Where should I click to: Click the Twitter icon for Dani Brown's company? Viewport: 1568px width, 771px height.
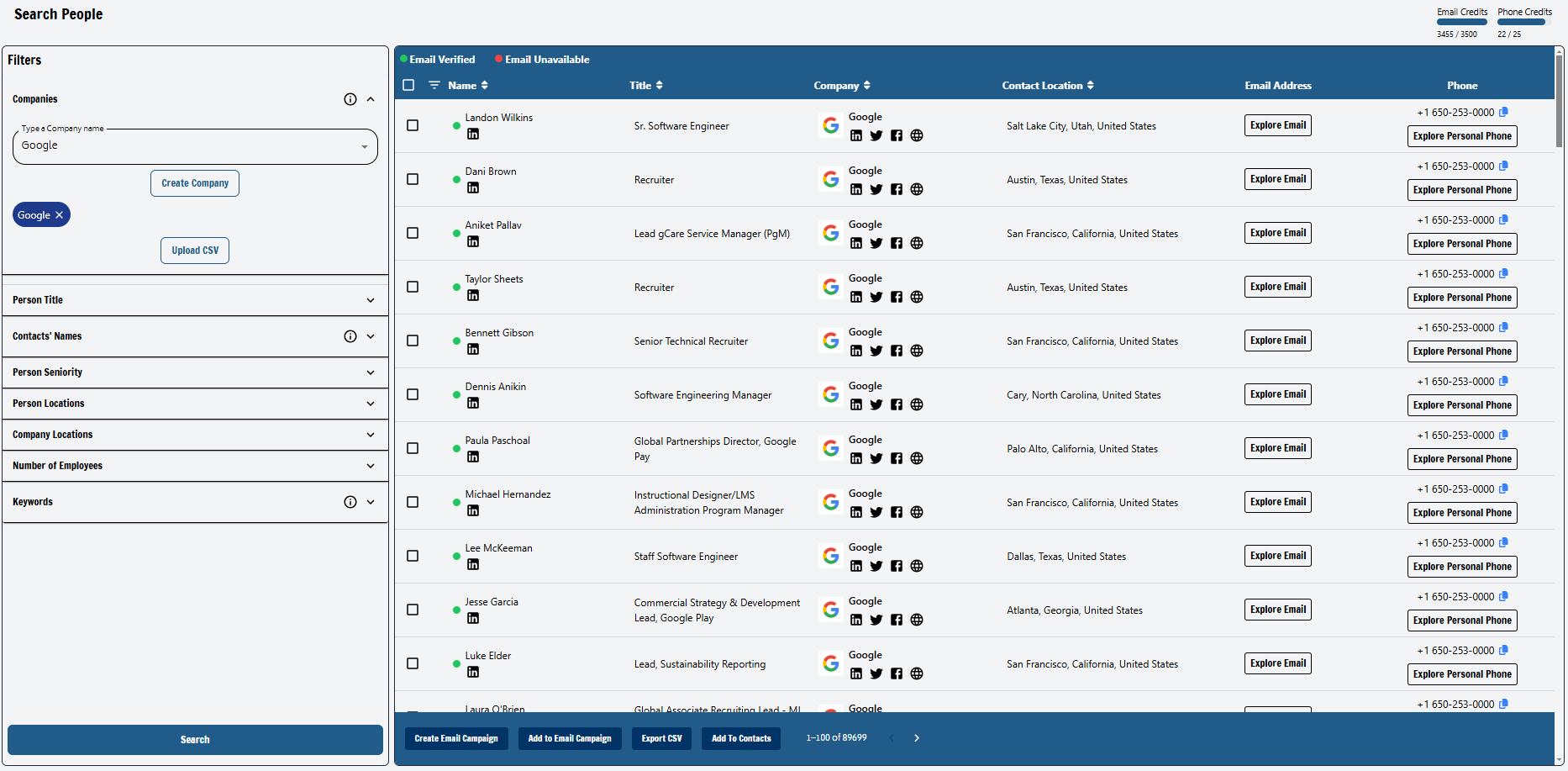[x=876, y=189]
